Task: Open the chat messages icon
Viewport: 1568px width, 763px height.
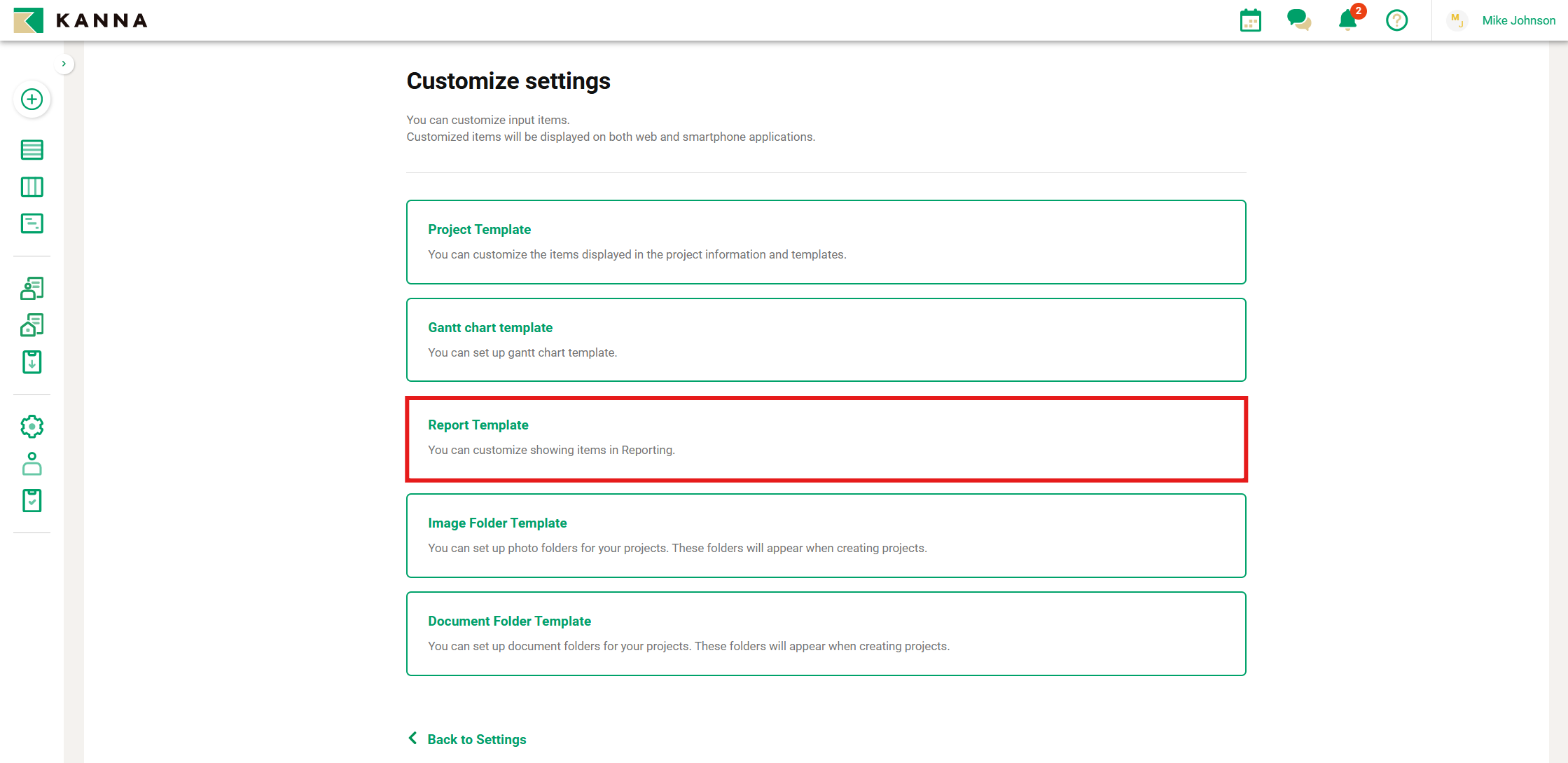Action: 1298,20
